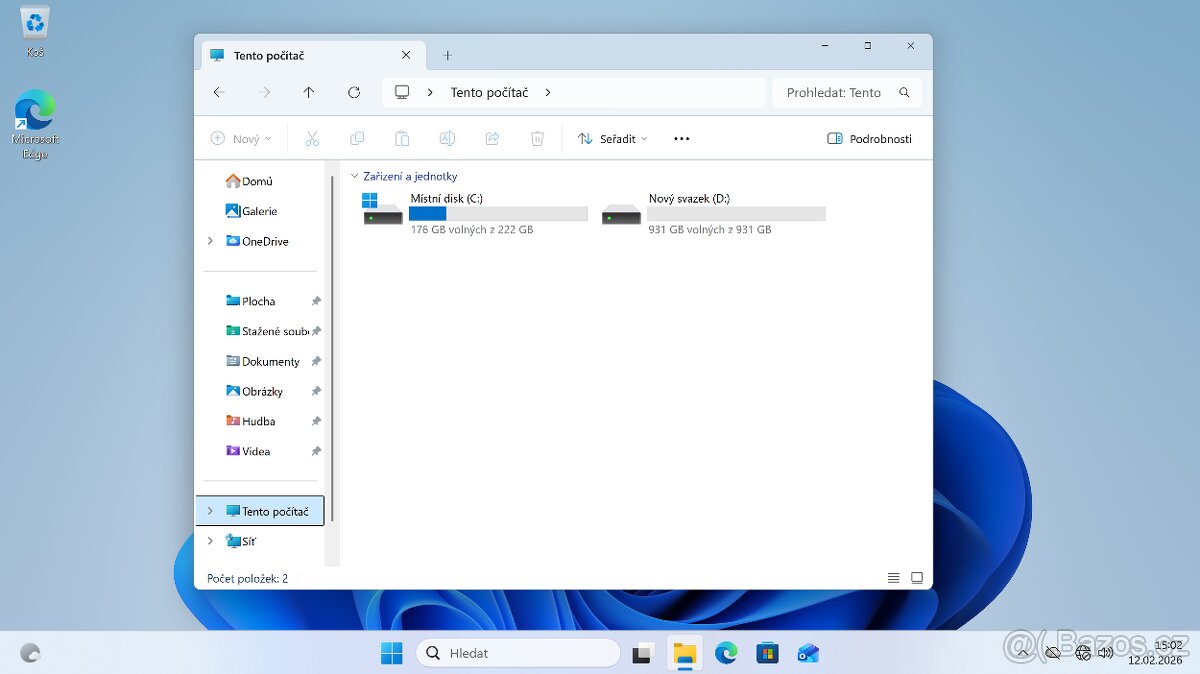This screenshot has height=674, width=1200.
Task: Click the Refresh icon in navigation bar
Action: [x=354, y=92]
